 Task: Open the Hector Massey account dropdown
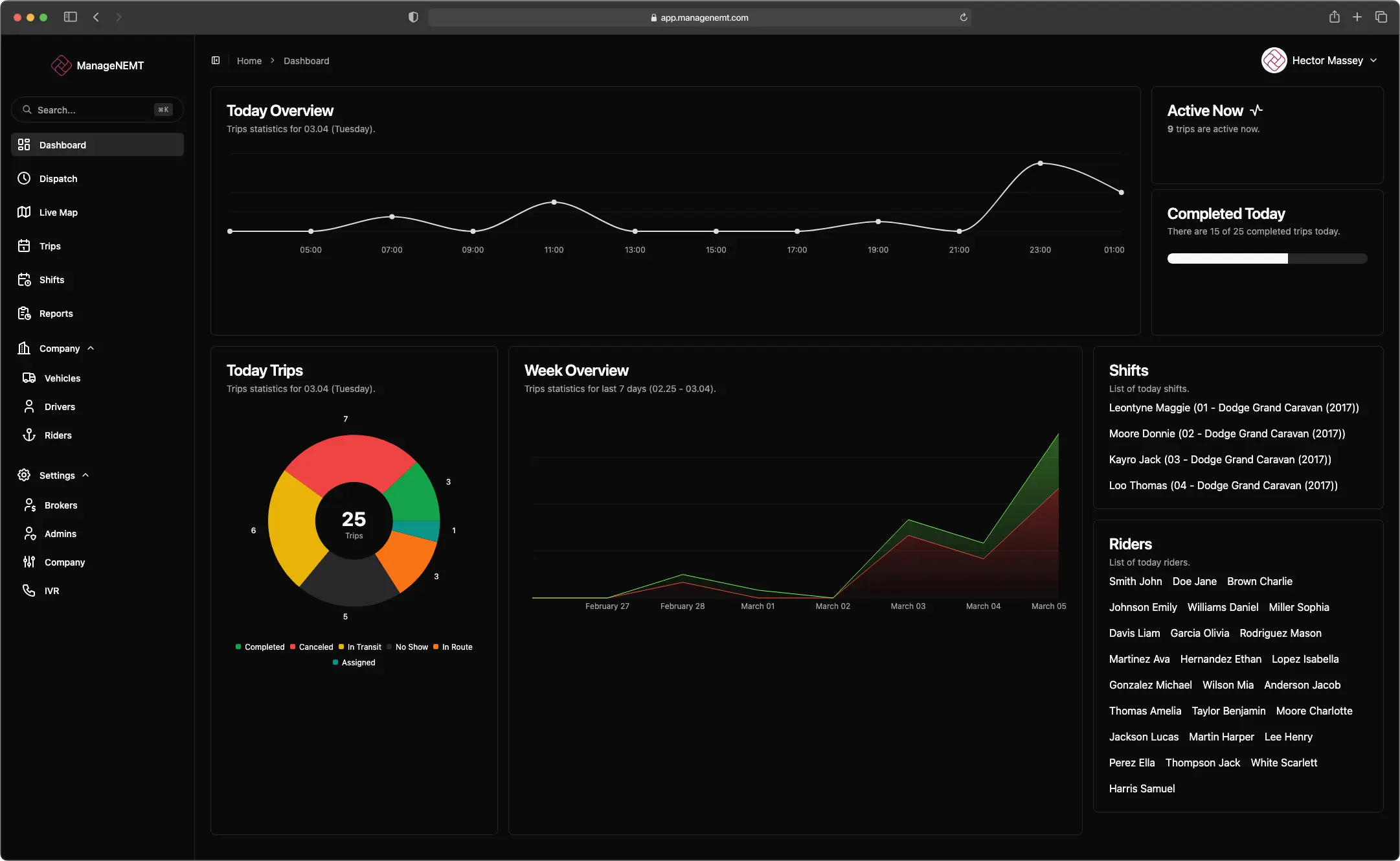pos(1320,60)
